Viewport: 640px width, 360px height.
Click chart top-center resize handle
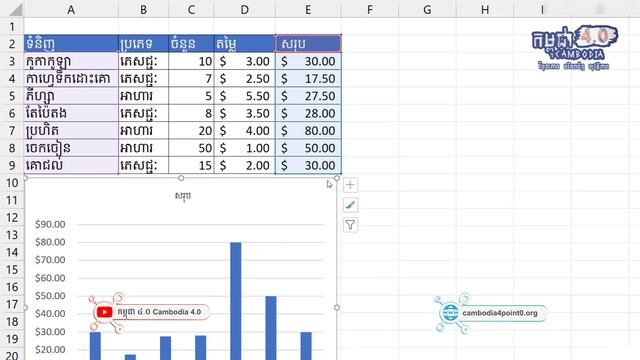click(x=181, y=178)
